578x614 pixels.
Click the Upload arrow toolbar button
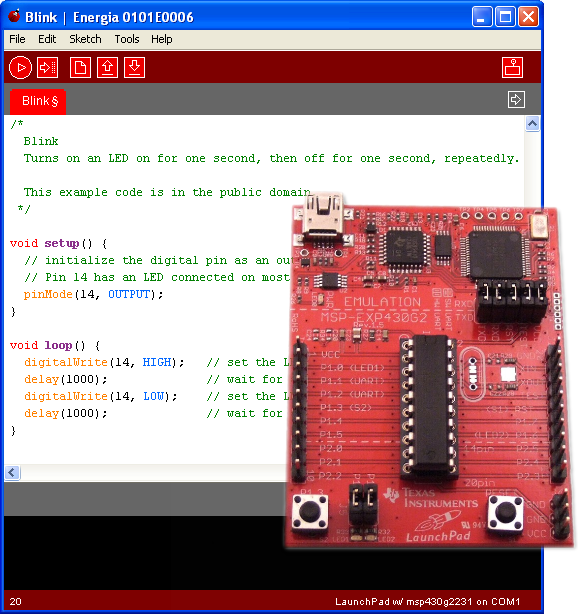click(47, 67)
